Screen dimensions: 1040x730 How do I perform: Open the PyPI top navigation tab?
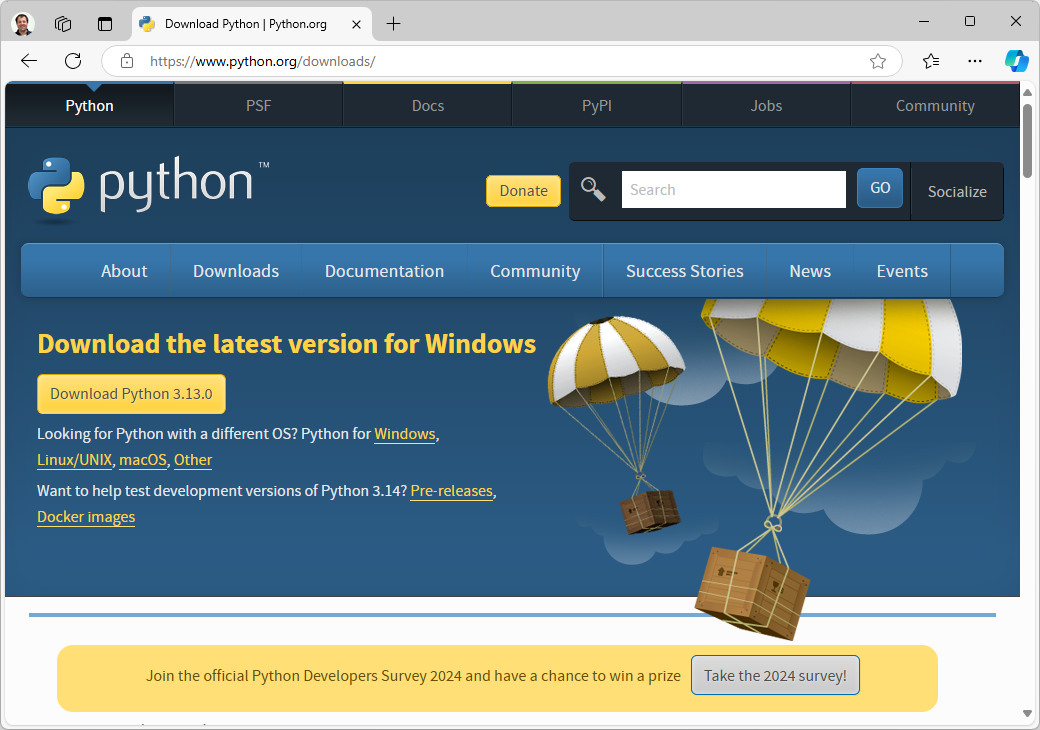(597, 105)
